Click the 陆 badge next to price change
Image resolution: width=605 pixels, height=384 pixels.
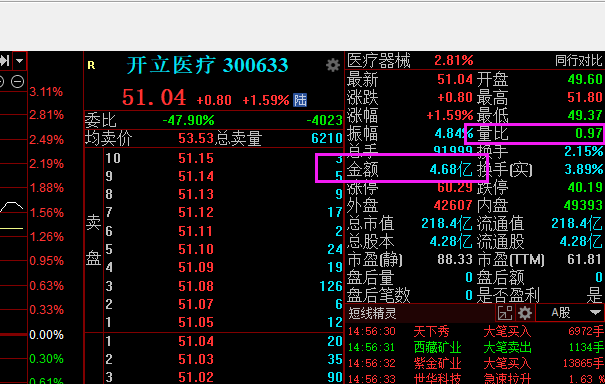pos(300,100)
